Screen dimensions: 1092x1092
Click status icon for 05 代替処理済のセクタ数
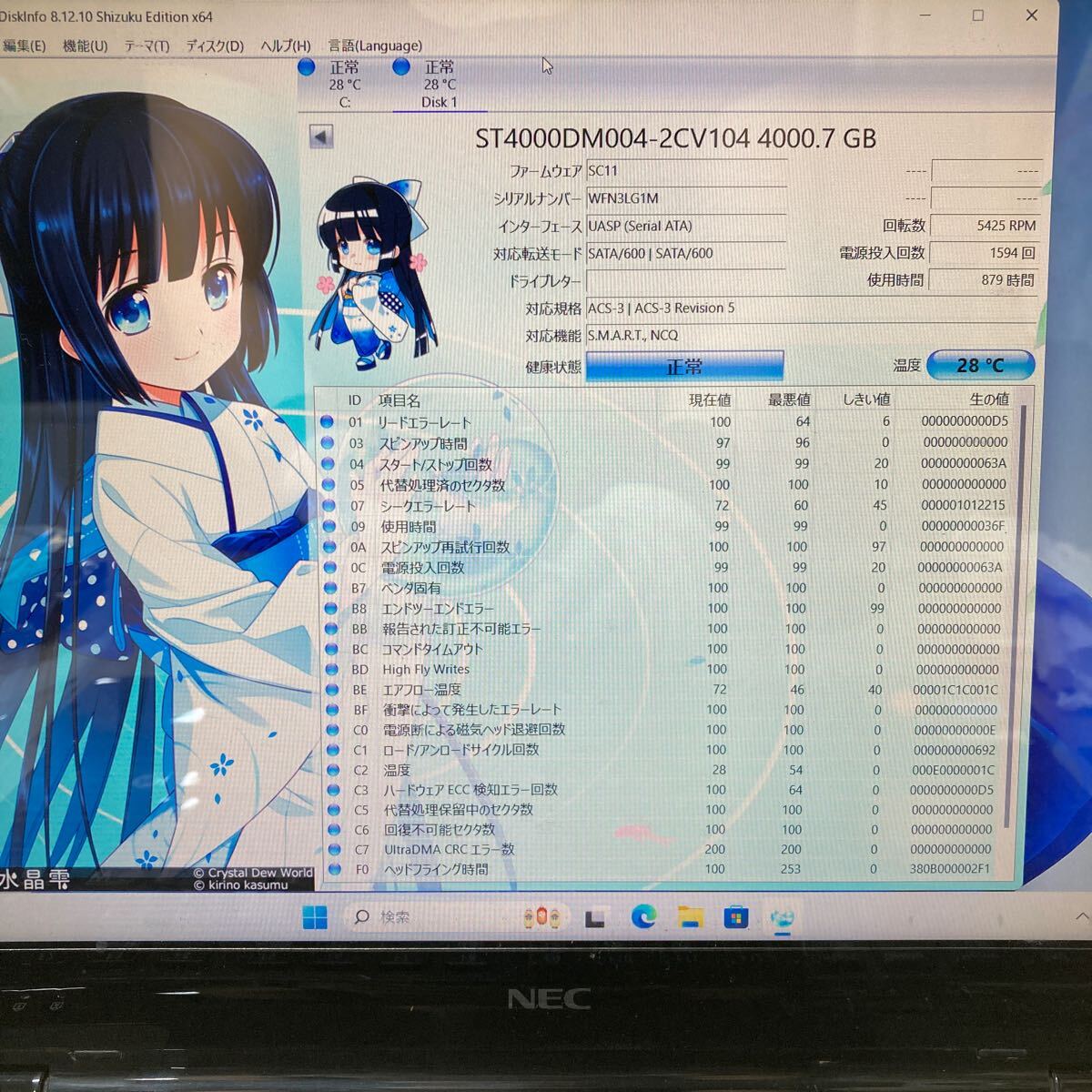tap(329, 485)
